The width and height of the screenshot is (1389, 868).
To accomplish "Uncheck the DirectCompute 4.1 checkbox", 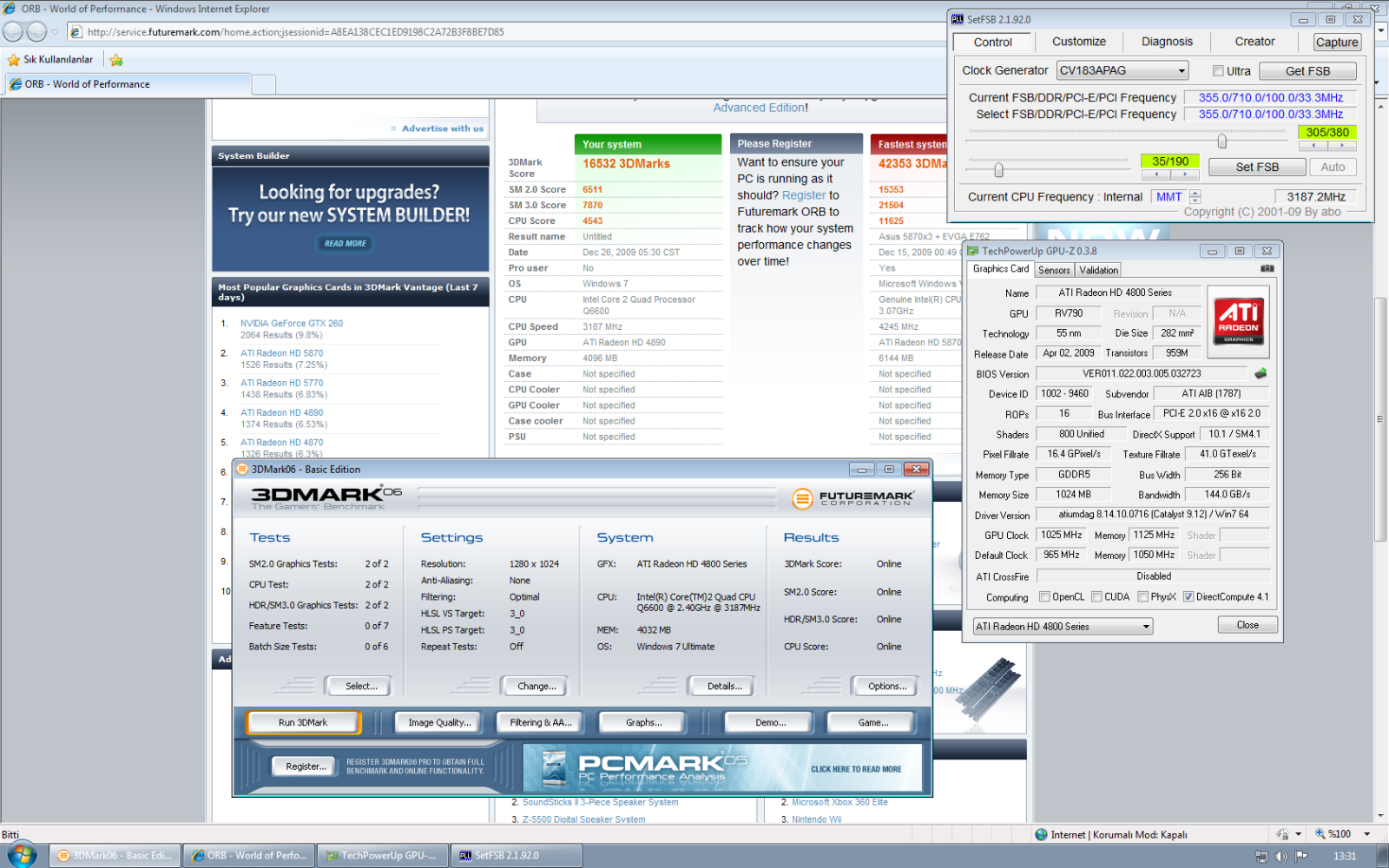I will (1188, 597).
